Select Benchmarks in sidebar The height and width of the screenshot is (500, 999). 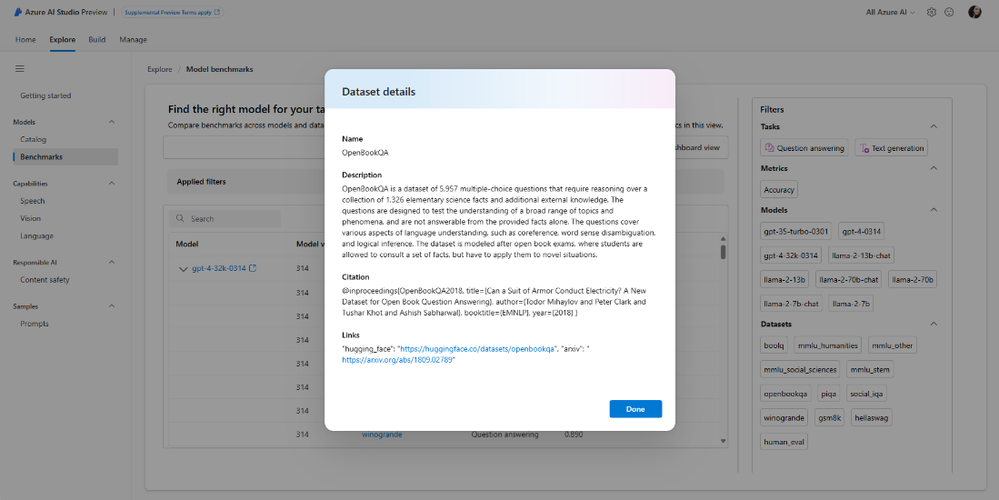point(65,157)
